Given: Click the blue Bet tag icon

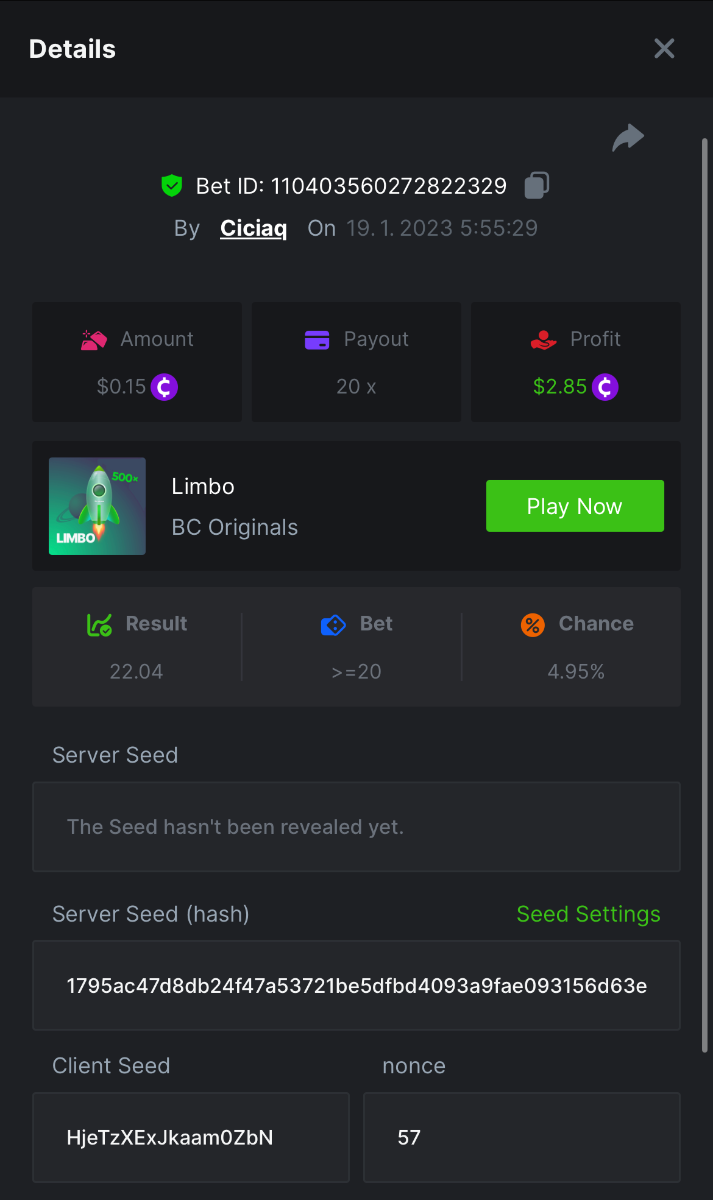Looking at the screenshot, I should 333,625.
